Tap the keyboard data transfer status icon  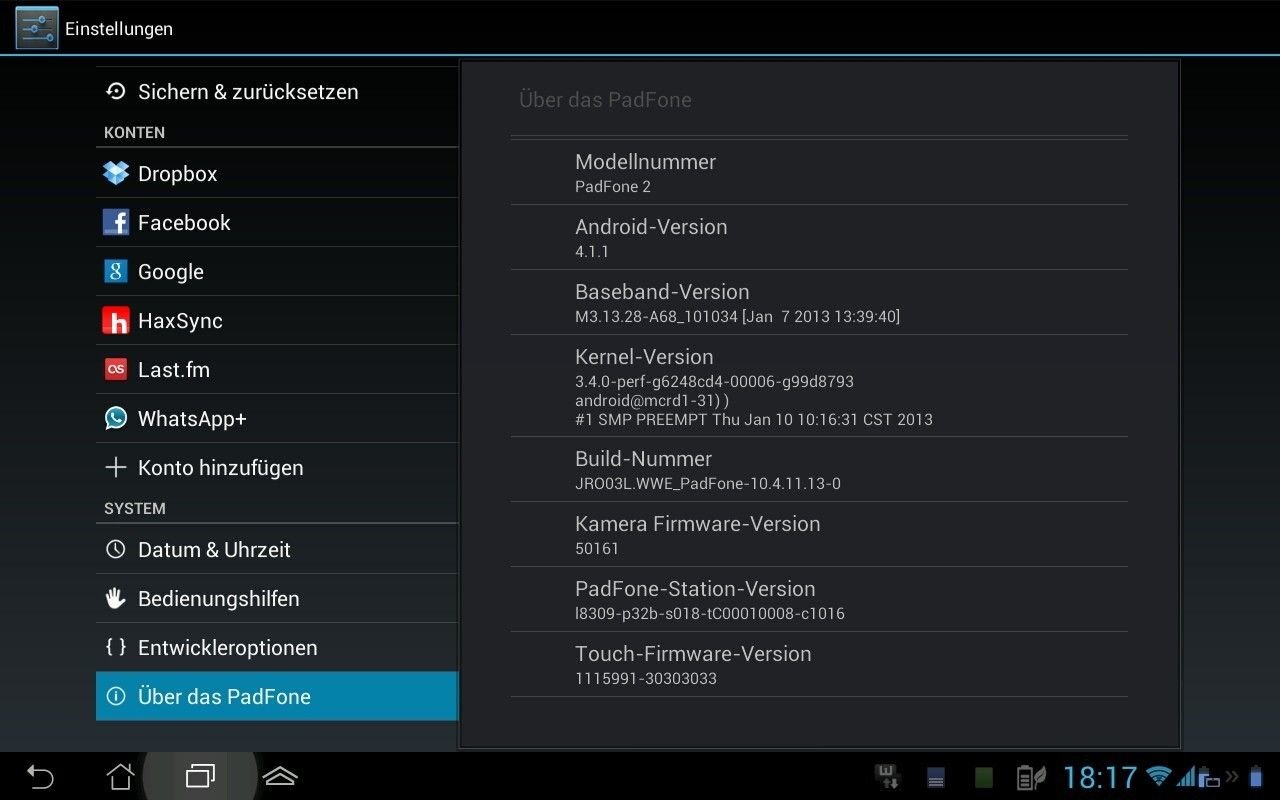[886, 777]
